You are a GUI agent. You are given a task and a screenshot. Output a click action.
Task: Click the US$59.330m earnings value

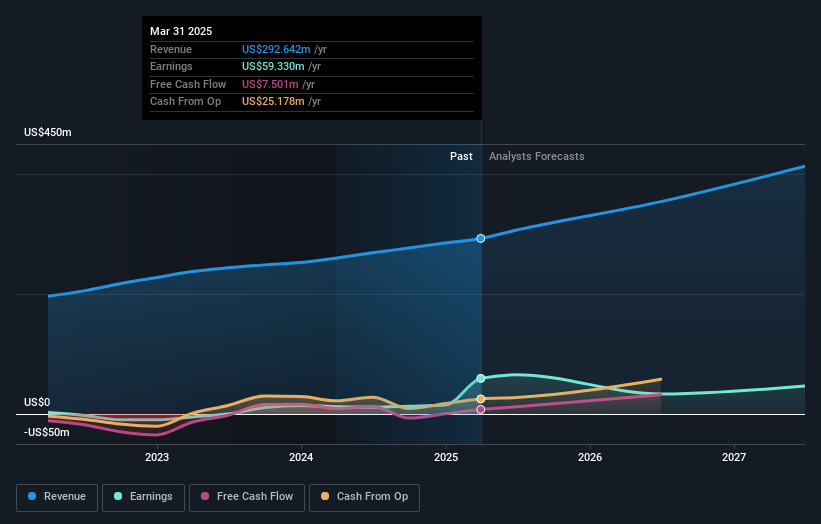click(273, 66)
